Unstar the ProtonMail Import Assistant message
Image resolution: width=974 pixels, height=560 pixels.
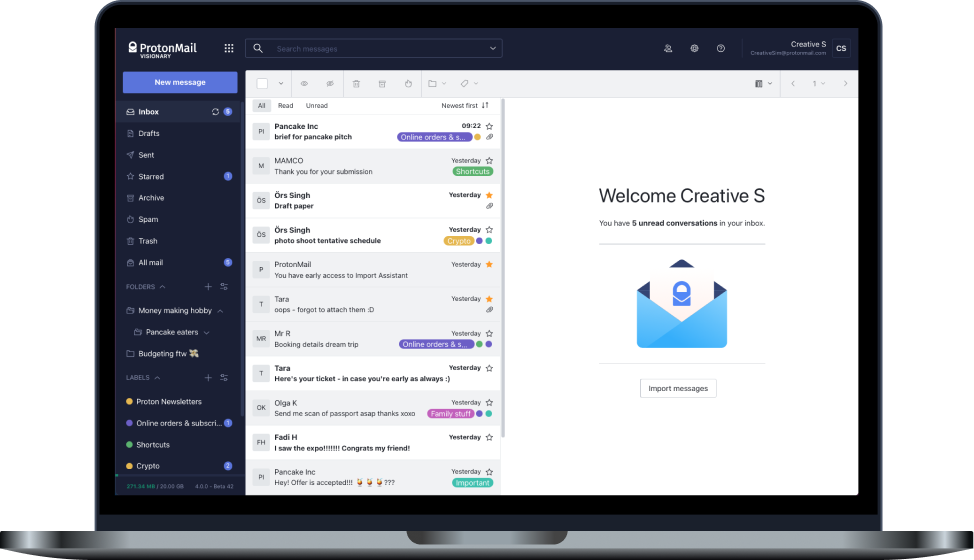pos(489,264)
